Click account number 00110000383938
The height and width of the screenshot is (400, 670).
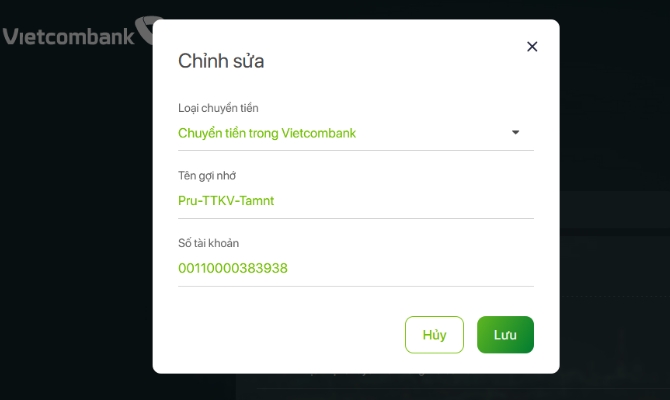click(x=233, y=268)
